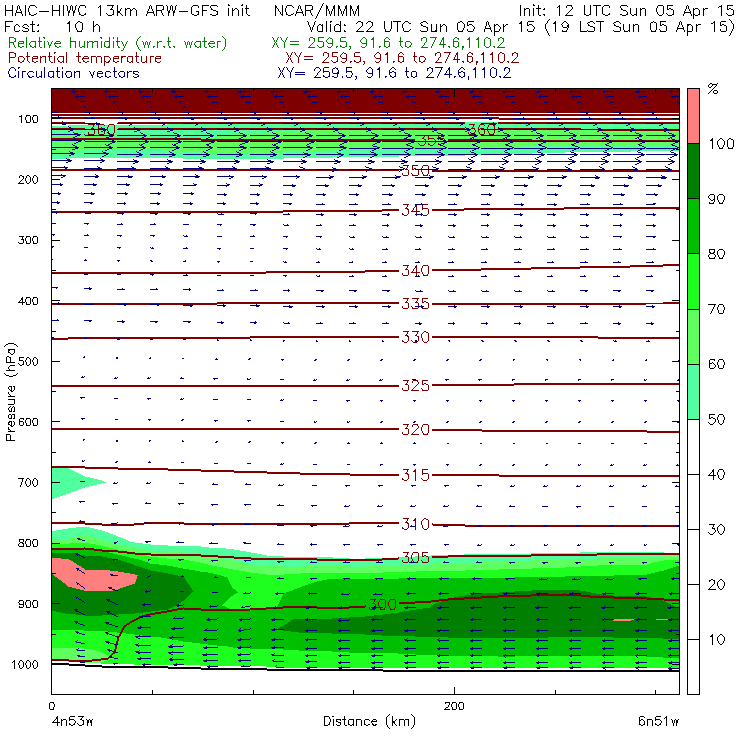
Task: Click the 400 hPa axis tick label
Action: (28, 301)
